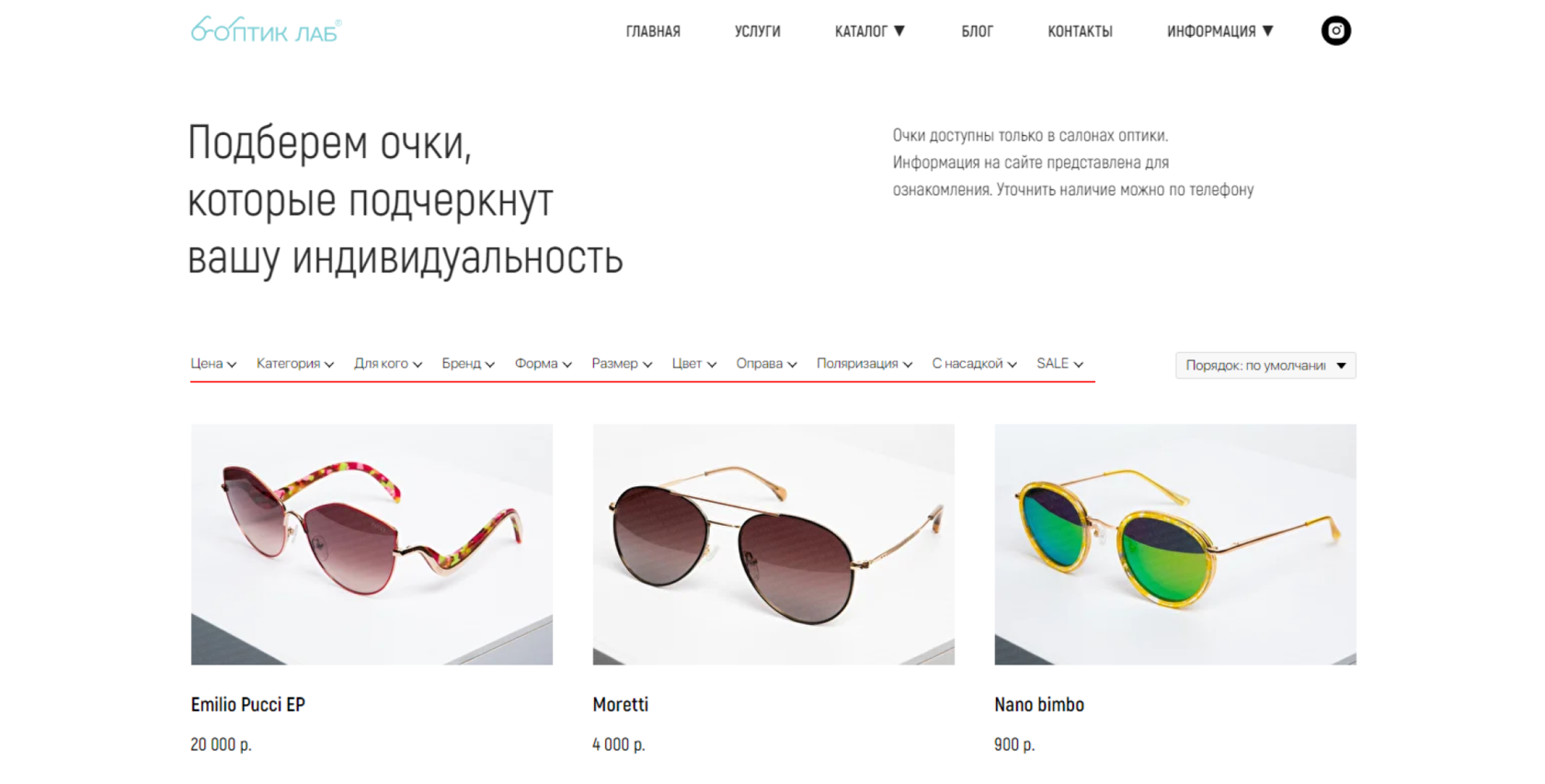
Task: Go to the Главная page
Action: pos(653,31)
